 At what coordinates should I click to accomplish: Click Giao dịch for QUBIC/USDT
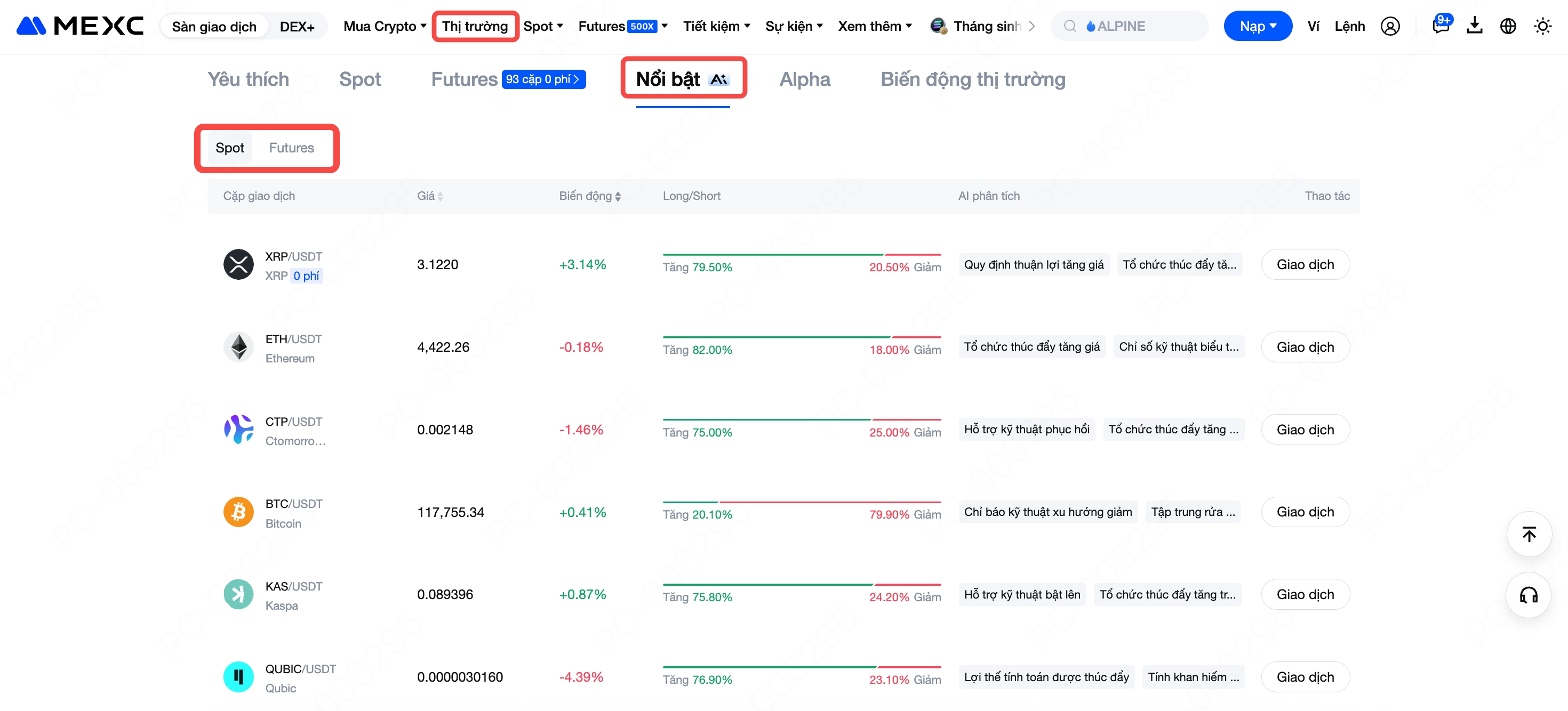pyautogui.click(x=1305, y=677)
